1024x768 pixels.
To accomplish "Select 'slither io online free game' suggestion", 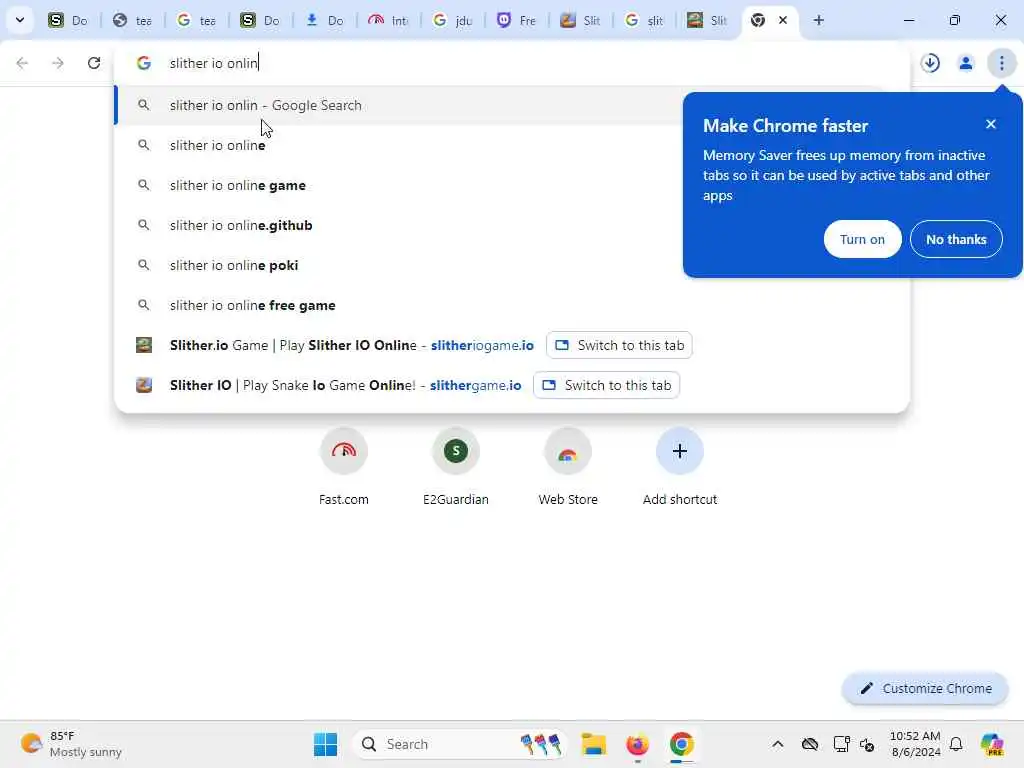I will pyautogui.click(x=512, y=305).
